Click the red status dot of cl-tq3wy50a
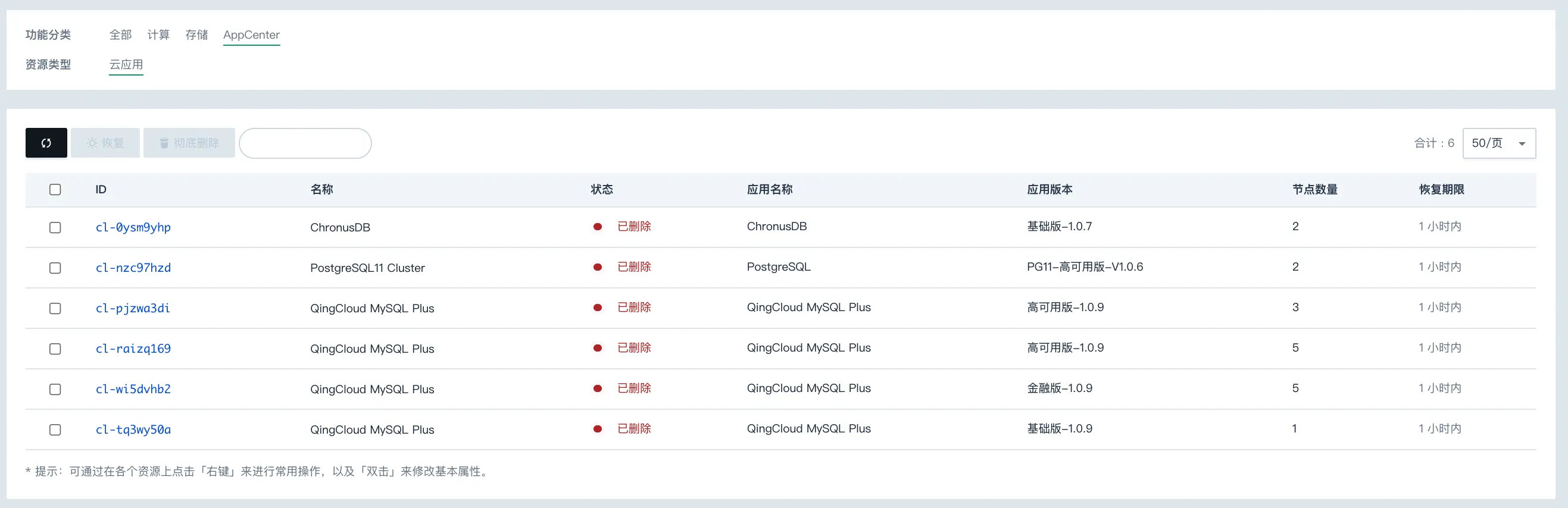The image size is (1568, 508). pos(598,429)
